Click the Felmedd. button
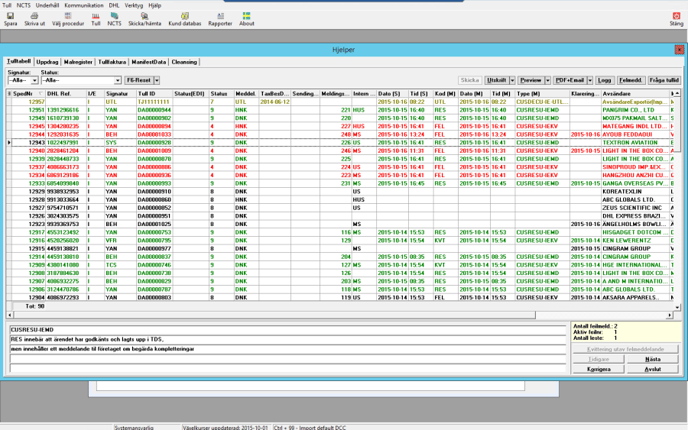 (x=631, y=80)
